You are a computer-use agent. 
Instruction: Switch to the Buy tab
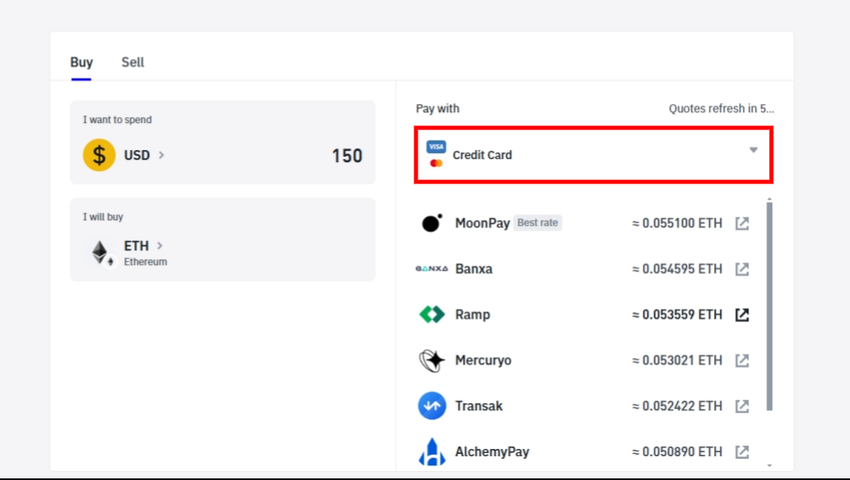(x=81, y=62)
